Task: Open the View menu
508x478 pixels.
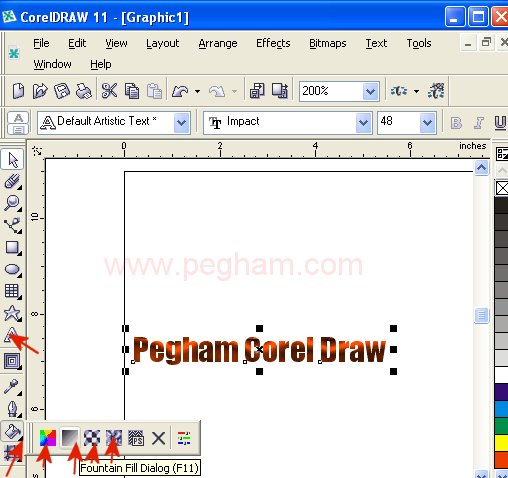Action: pyautogui.click(x=116, y=43)
